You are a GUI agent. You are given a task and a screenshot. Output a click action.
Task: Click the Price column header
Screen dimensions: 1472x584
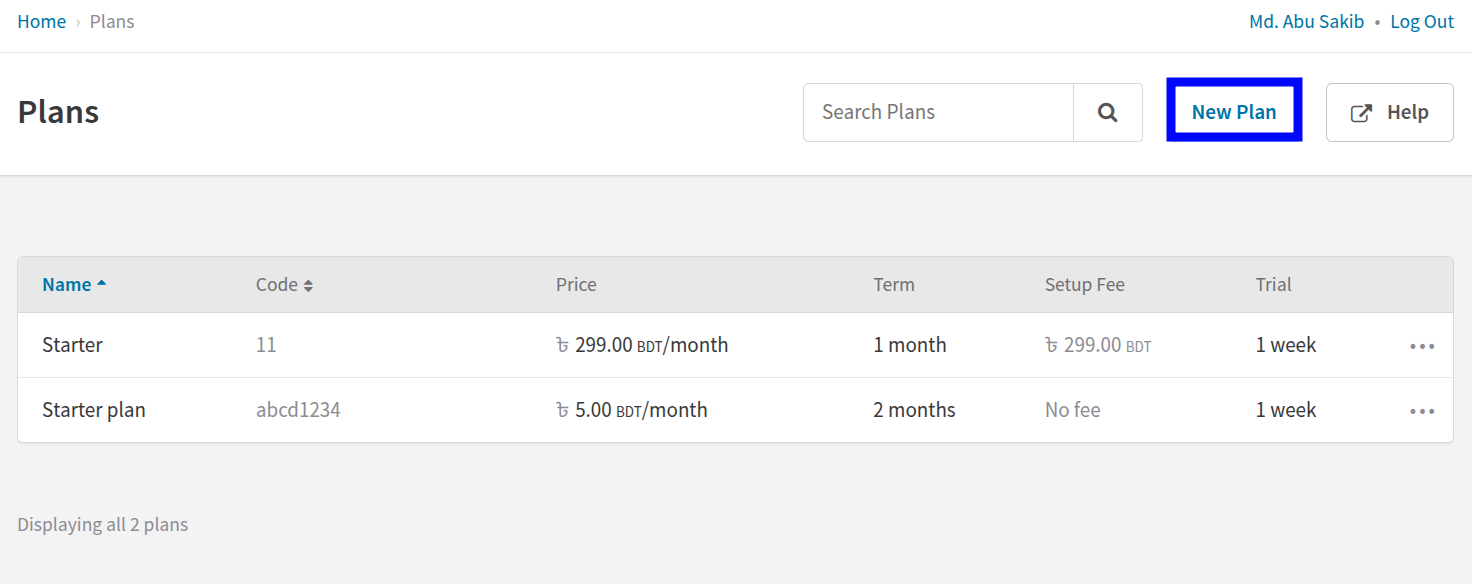(576, 285)
